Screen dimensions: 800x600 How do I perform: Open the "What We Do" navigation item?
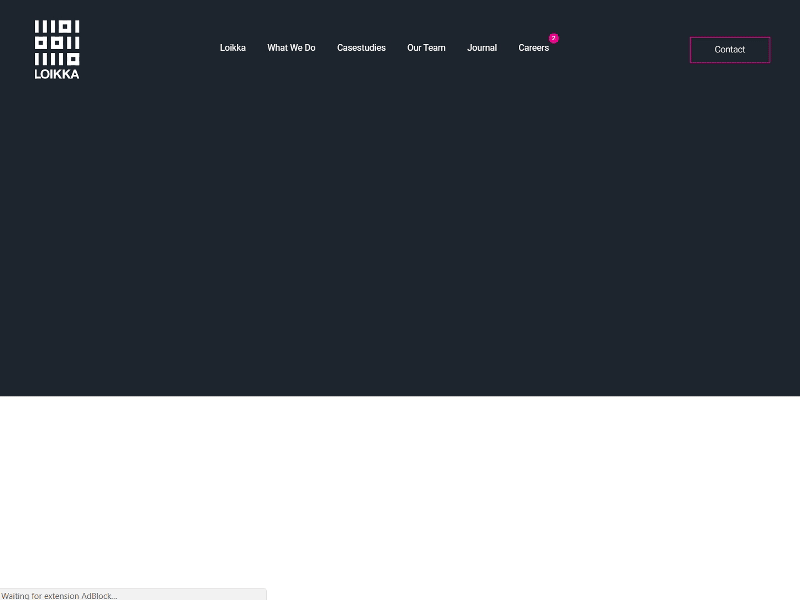point(291,47)
